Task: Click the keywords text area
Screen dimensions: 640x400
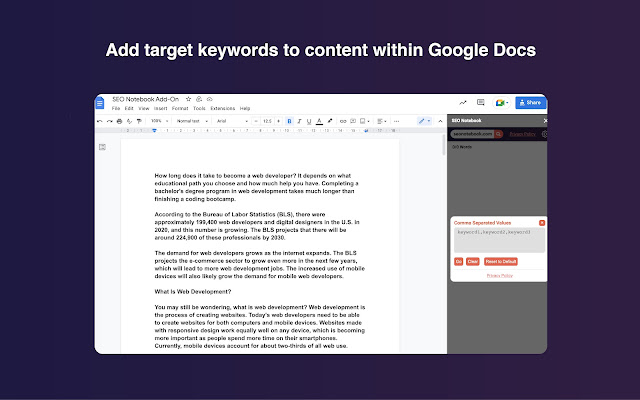Action: [500, 240]
